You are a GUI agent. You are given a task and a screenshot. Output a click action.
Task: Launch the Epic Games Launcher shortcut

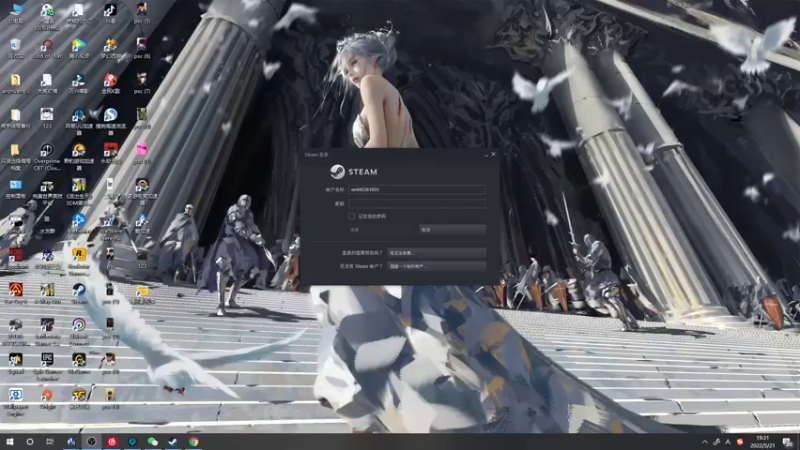tap(47, 366)
